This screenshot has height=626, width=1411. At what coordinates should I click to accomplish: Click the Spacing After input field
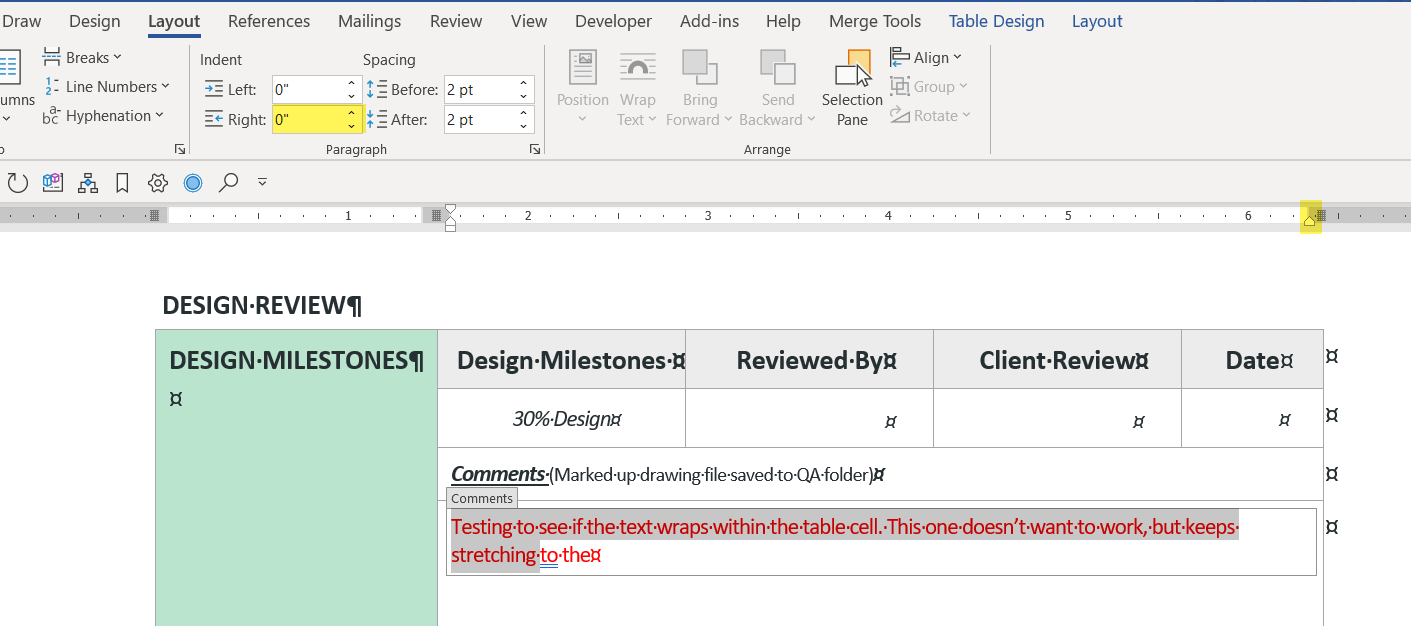tap(479, 119)
